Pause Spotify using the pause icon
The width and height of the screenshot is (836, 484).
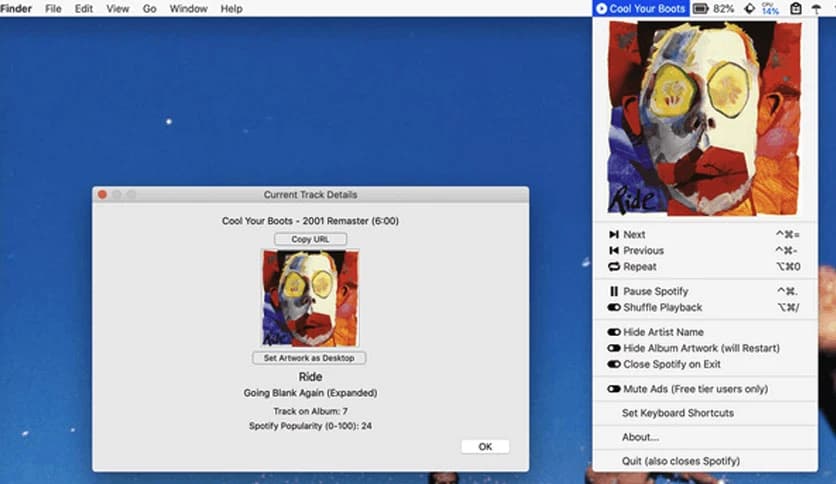point(614,292)
